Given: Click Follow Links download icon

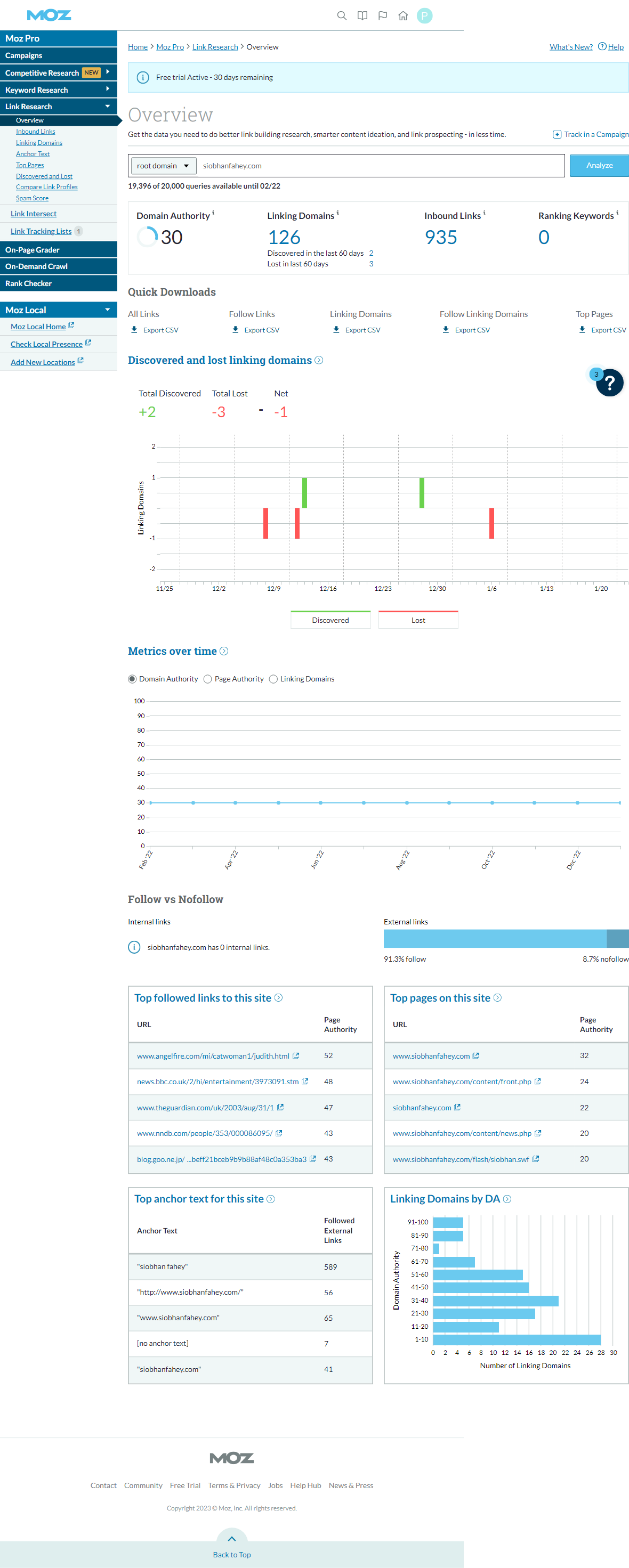Looking at the screenshot, I should pyautogui.click(x=236, y=329).
